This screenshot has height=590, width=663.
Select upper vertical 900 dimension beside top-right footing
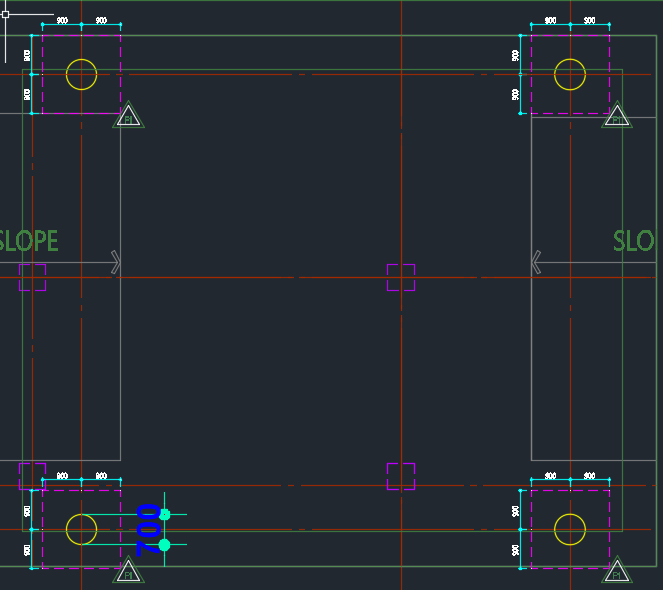point(515,55)
